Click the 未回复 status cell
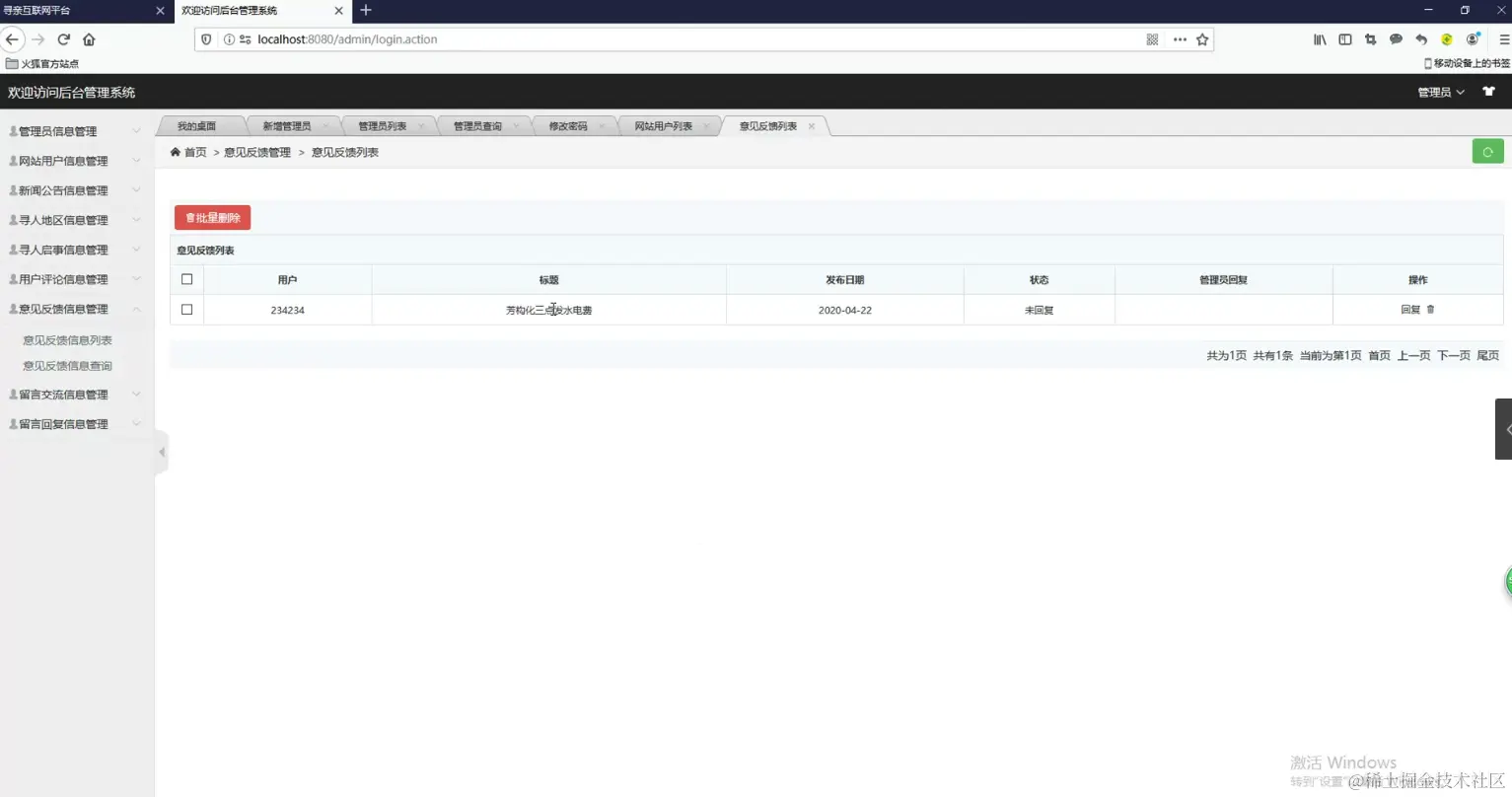1512x797 pixels. pos(1040,310)
